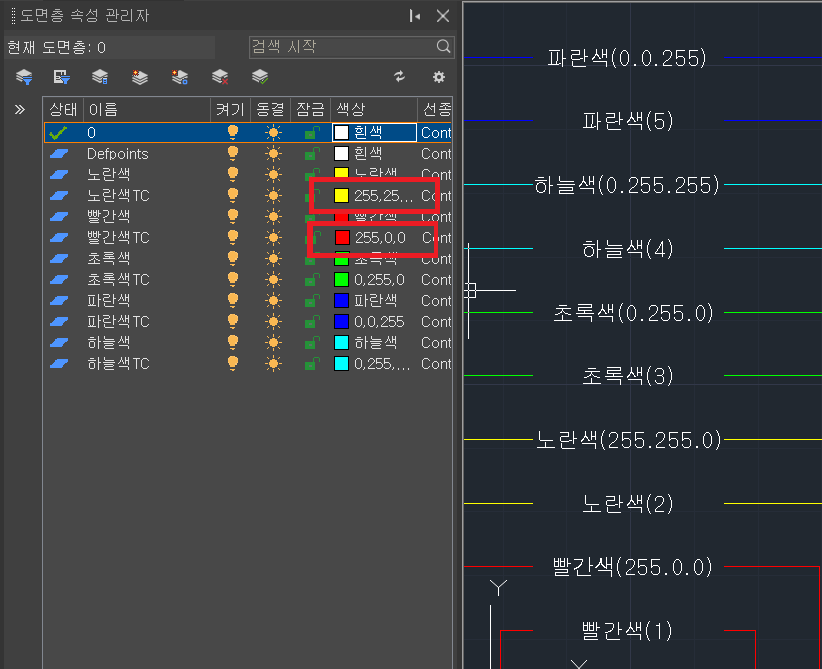Screen dimensions: 822x669
Task: Create a New Group Filter
Action: [62, 77]
